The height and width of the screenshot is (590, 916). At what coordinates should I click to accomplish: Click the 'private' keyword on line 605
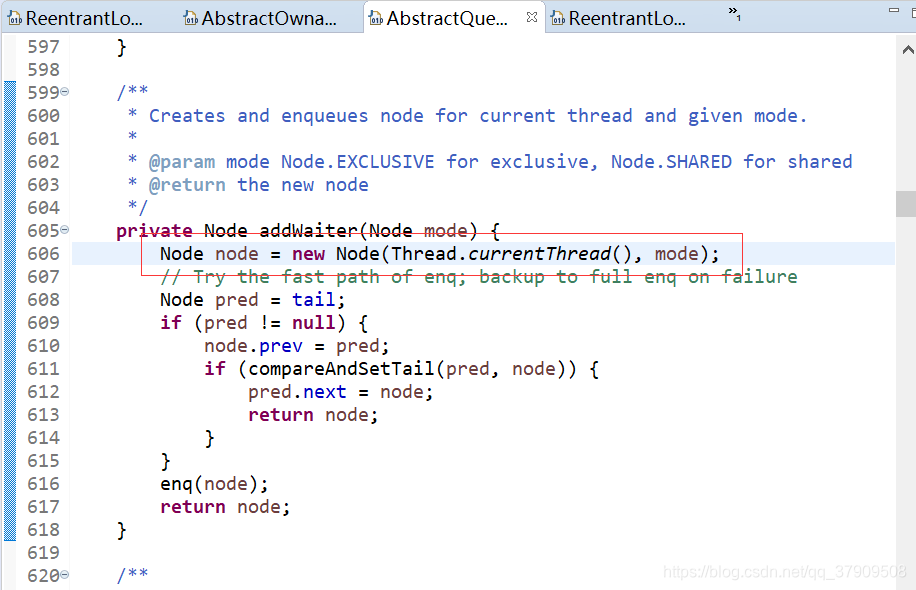coord(154,231)
